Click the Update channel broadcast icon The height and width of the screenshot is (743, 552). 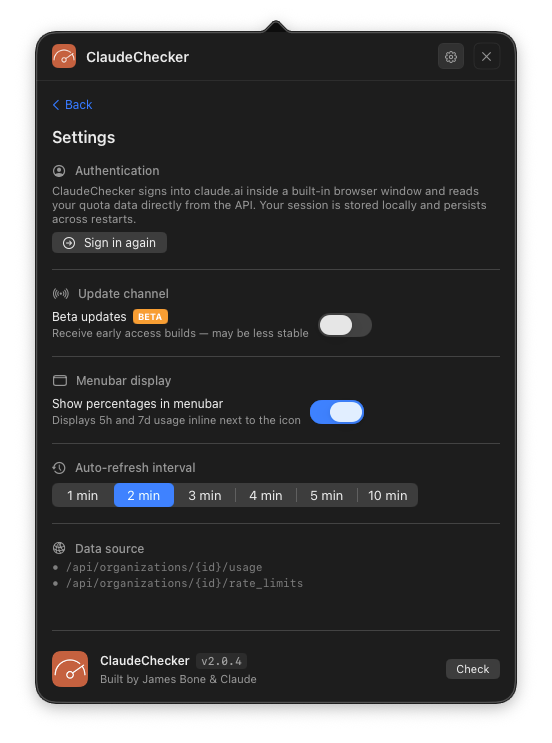[61, 294]
